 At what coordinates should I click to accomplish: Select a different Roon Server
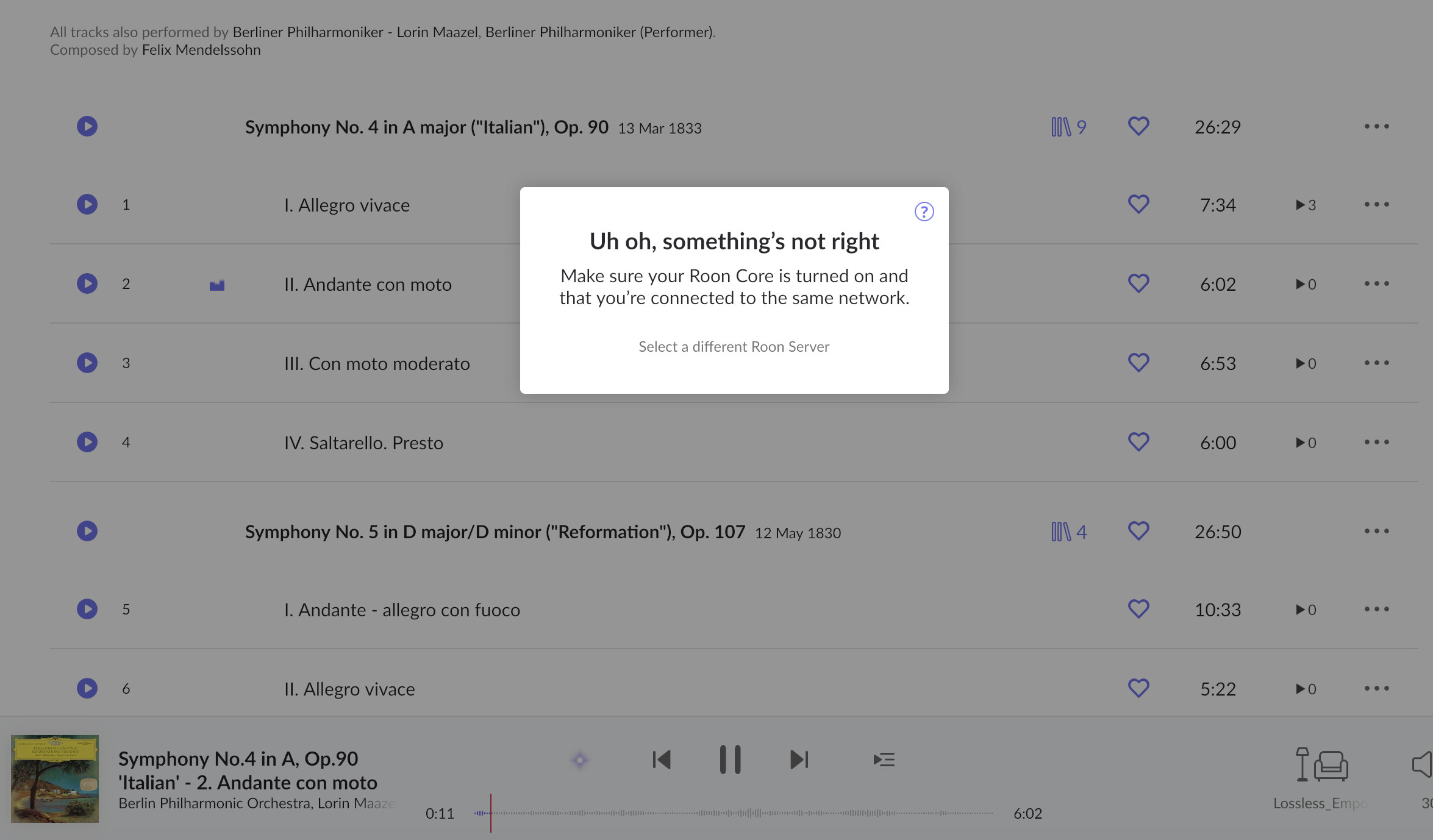[x=734, y=346]
